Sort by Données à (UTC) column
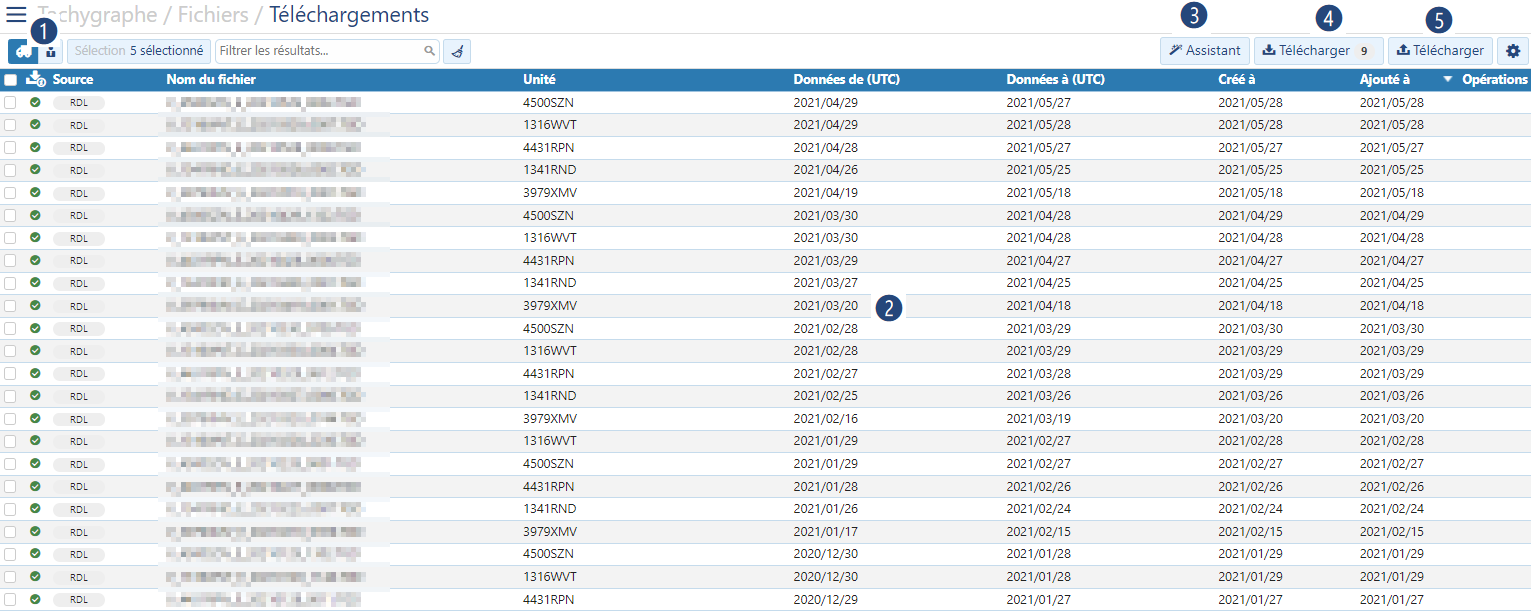Viewport: 1531px width, 611px height. point(1056,79)
